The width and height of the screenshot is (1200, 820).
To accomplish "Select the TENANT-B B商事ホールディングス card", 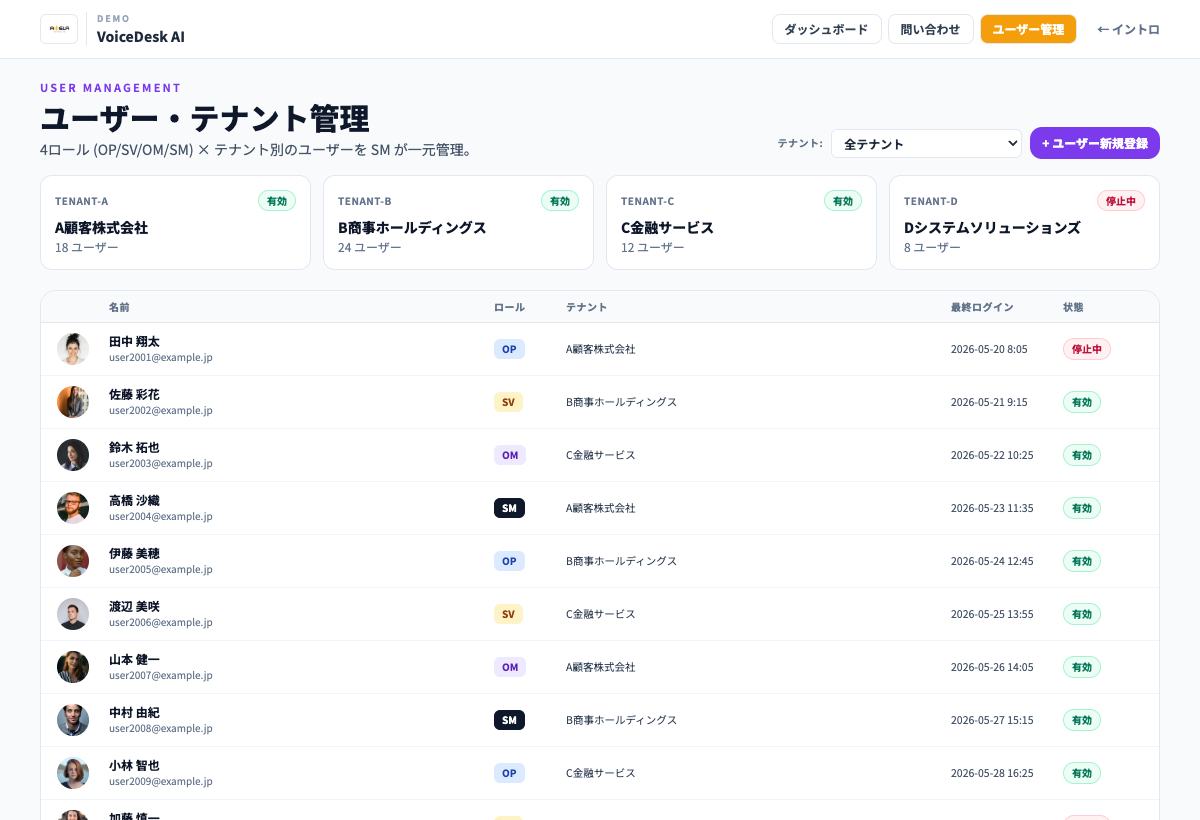I will (458, 223).
